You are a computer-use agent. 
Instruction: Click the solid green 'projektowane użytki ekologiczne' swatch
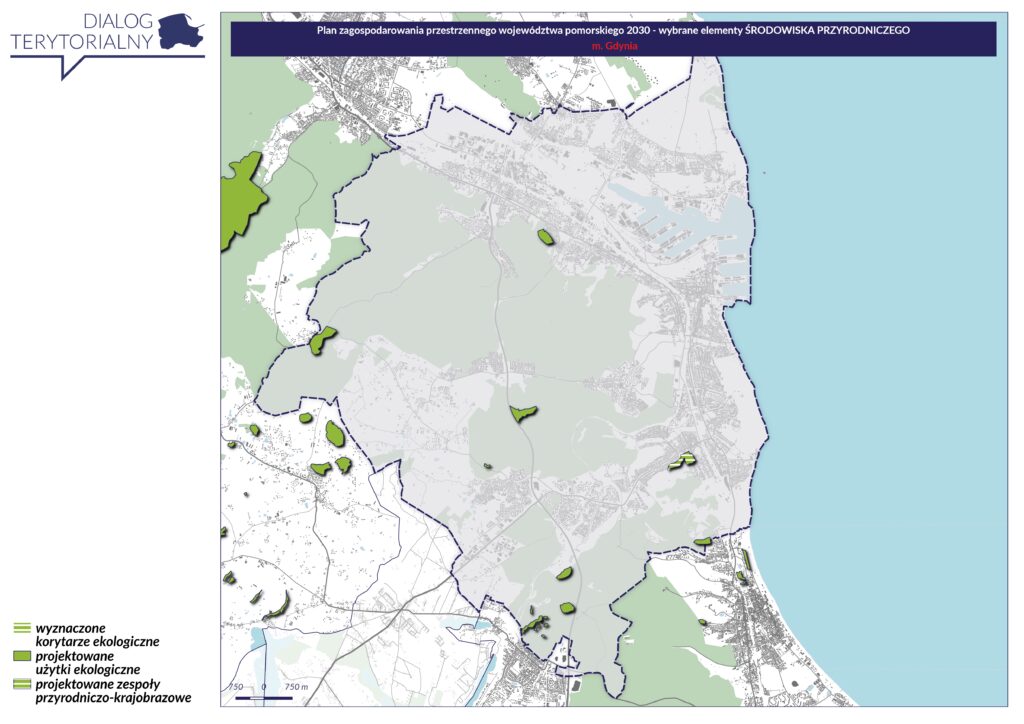click(x=22, y=656)
